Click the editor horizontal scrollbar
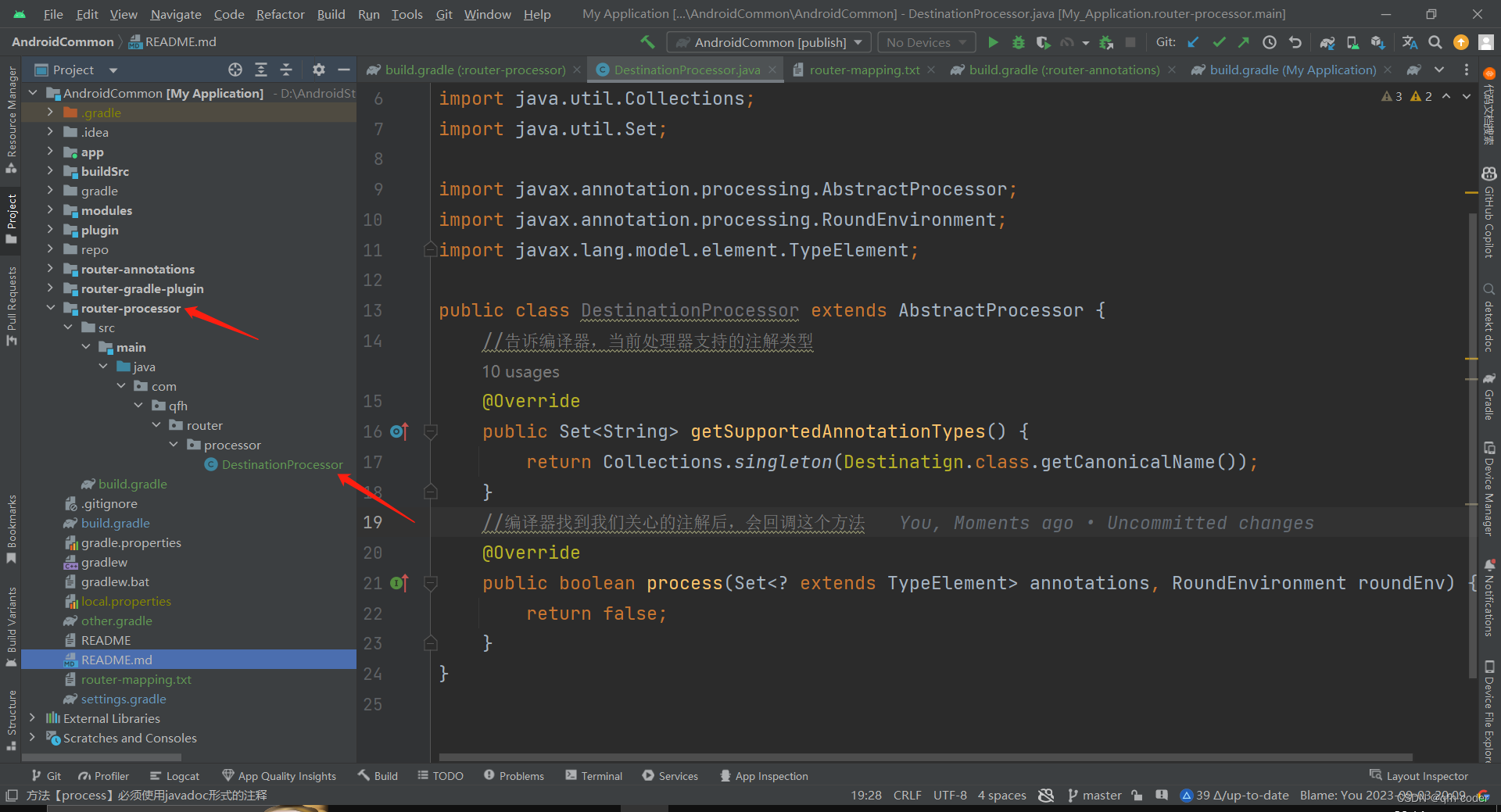Image resolution: width=1501 pixels, height=812 pixels. click(x=925, y=757)
